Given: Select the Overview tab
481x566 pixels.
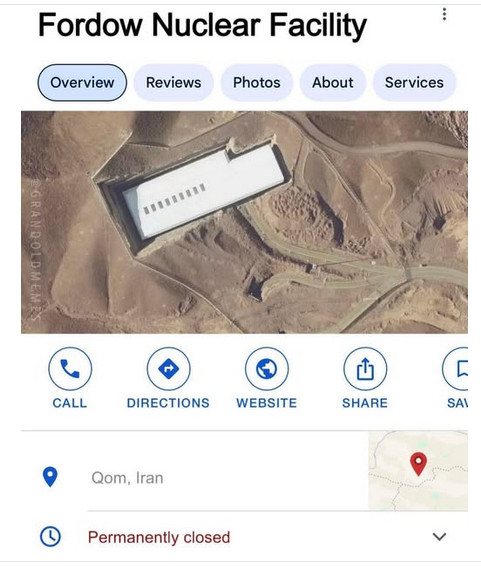Looking at the screenshot, I should (82, 83).
